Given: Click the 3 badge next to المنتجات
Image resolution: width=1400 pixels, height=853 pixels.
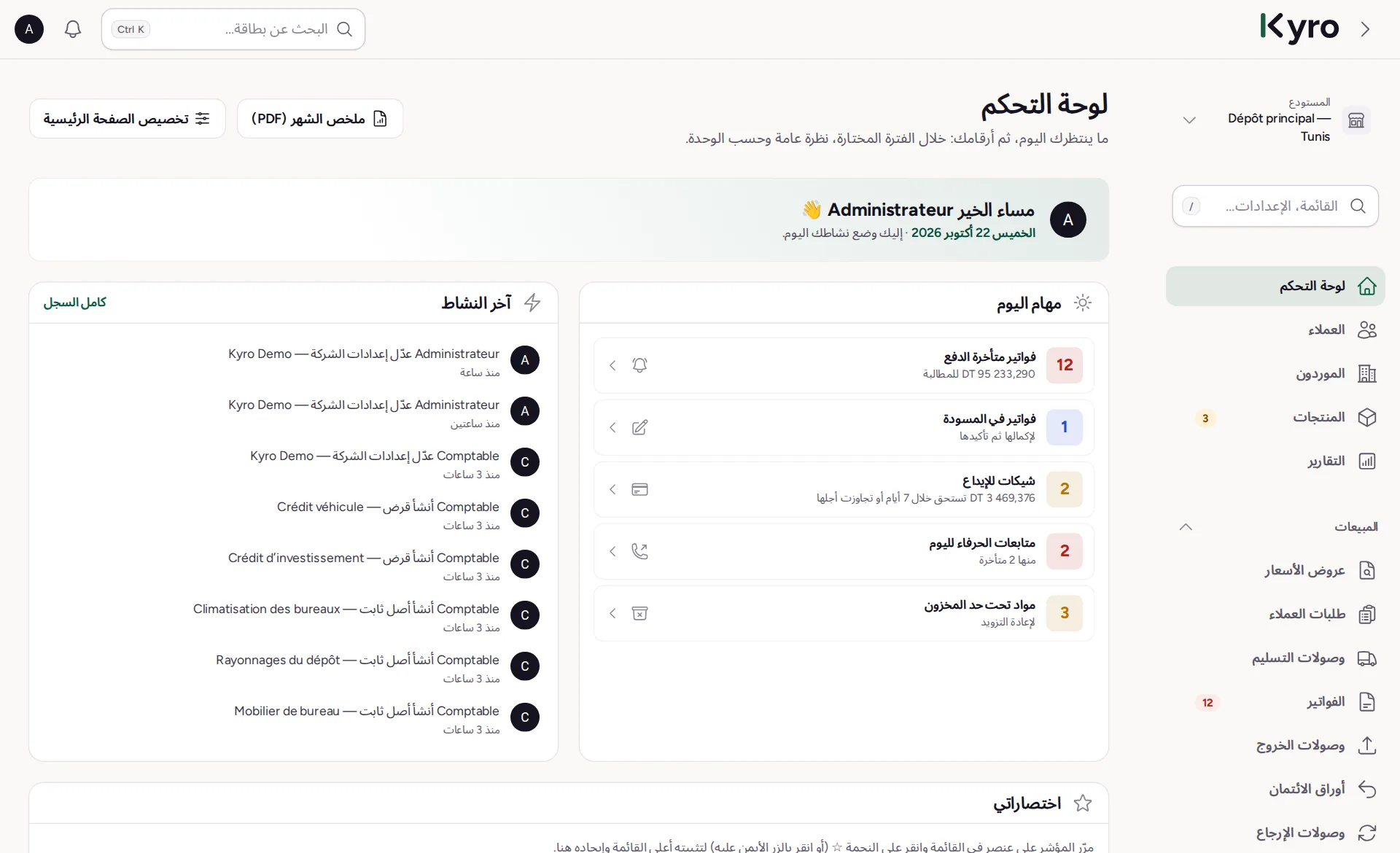Looking at the screenshot, I should tap(1205, 418).
